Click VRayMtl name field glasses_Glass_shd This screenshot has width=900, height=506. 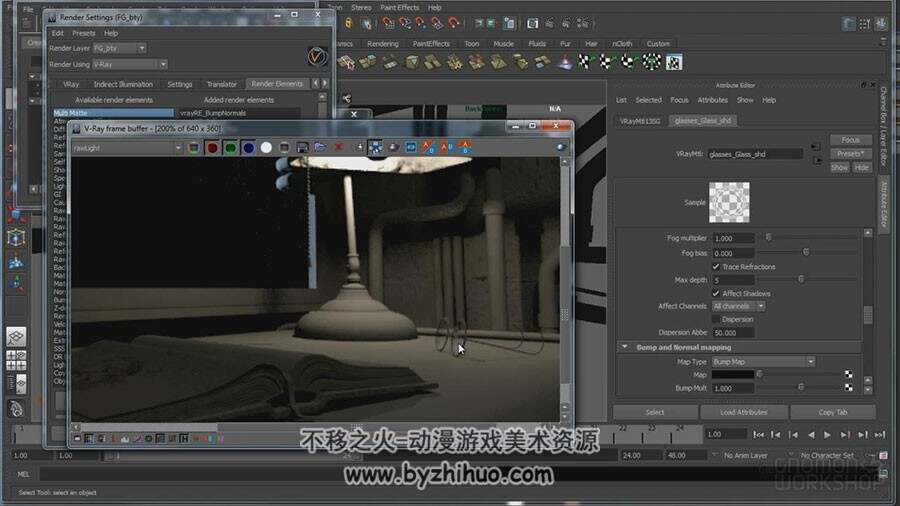(x=755, y=154)
